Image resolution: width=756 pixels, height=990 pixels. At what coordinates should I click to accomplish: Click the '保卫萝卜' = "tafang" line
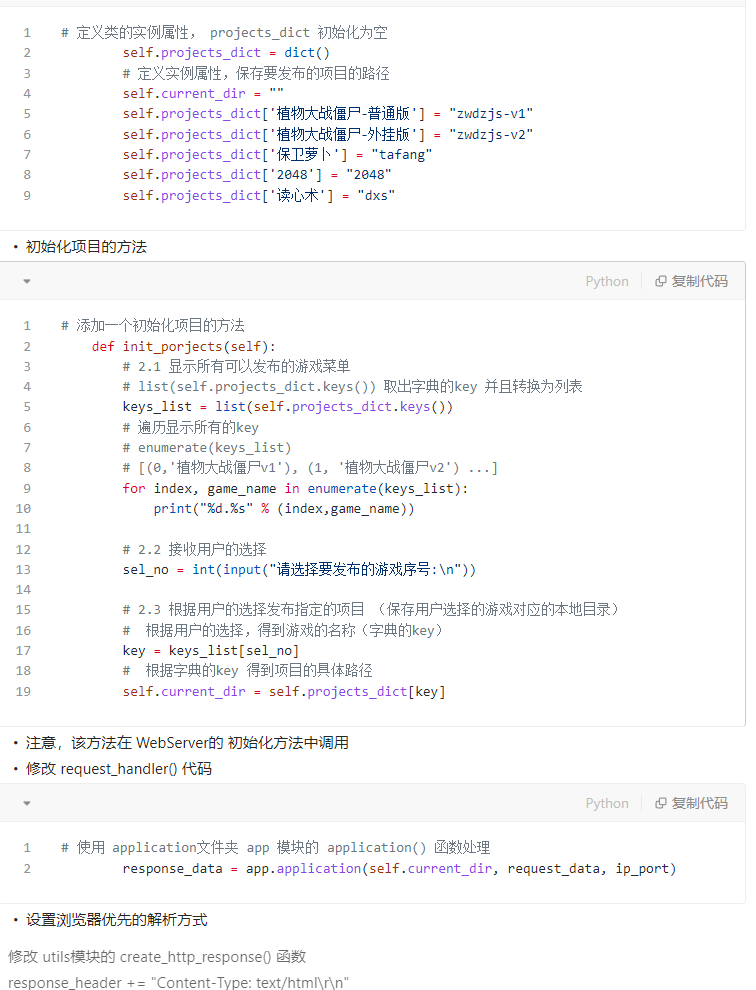click(277, 155)
